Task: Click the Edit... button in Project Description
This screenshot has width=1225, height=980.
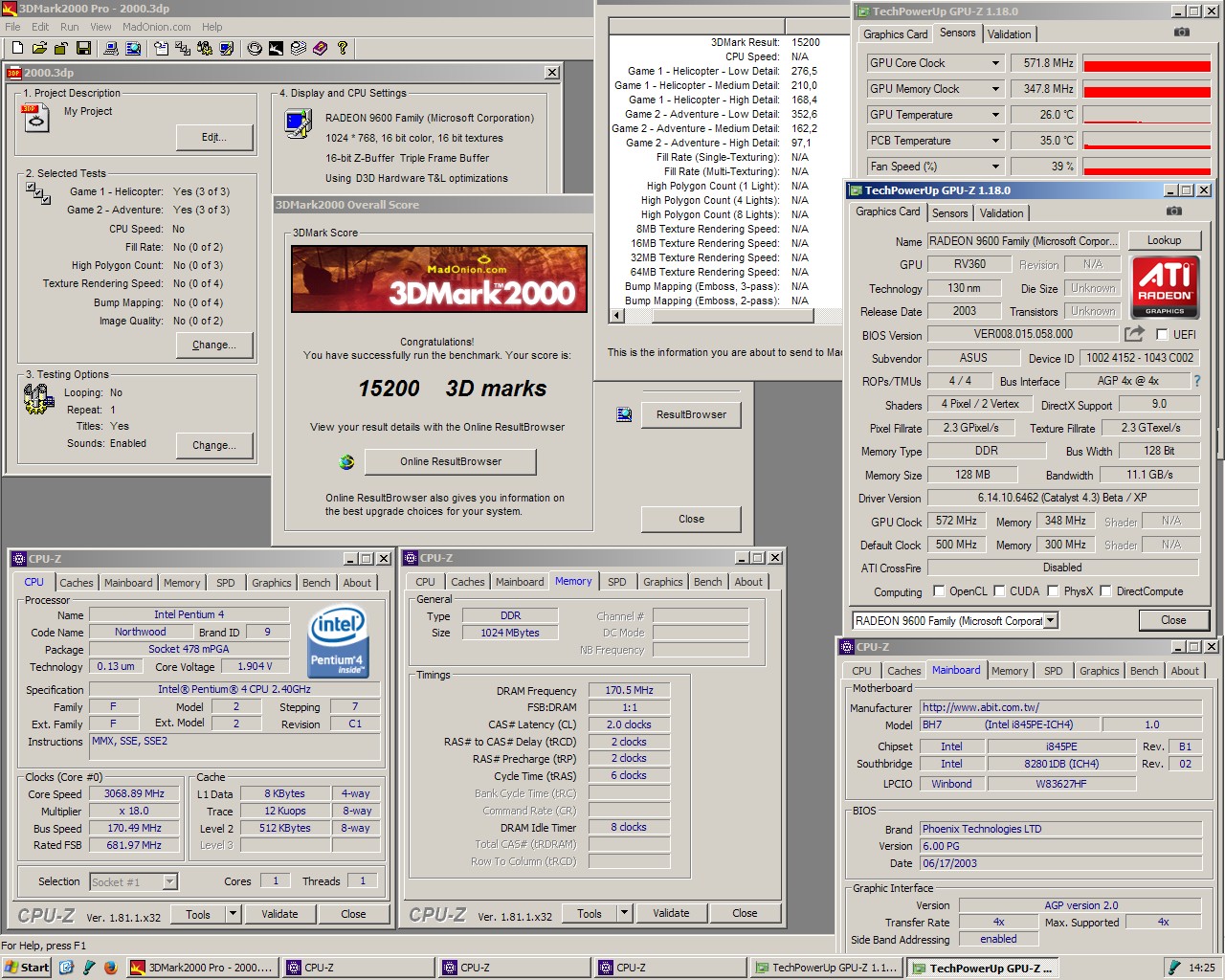Action: pos(214,138)
